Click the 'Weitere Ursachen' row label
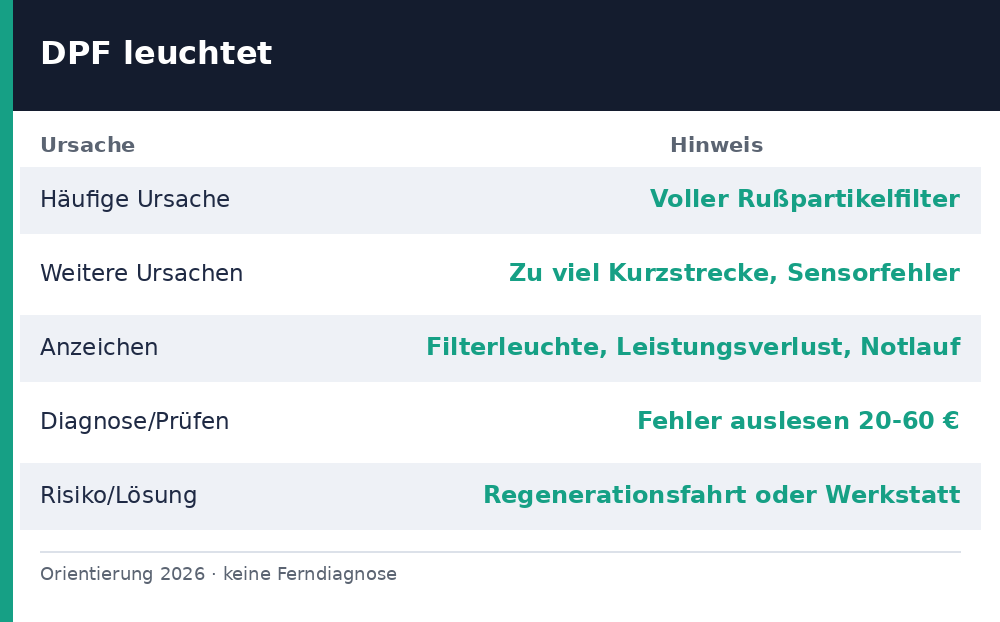This screenshot has height=622, width=1000. (142, 273)
